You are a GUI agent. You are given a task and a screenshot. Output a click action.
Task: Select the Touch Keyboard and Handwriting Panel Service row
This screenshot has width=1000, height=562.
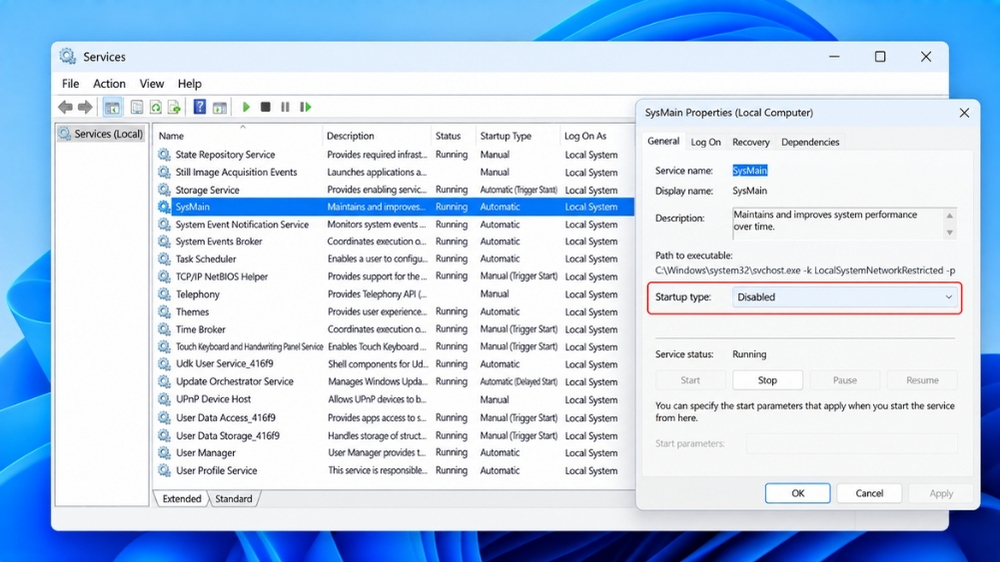point(395,347)
